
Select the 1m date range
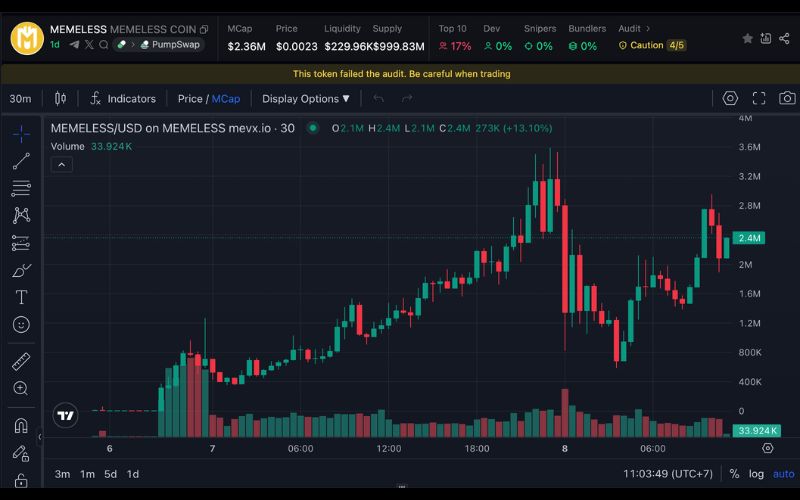[x=87, y=474]
